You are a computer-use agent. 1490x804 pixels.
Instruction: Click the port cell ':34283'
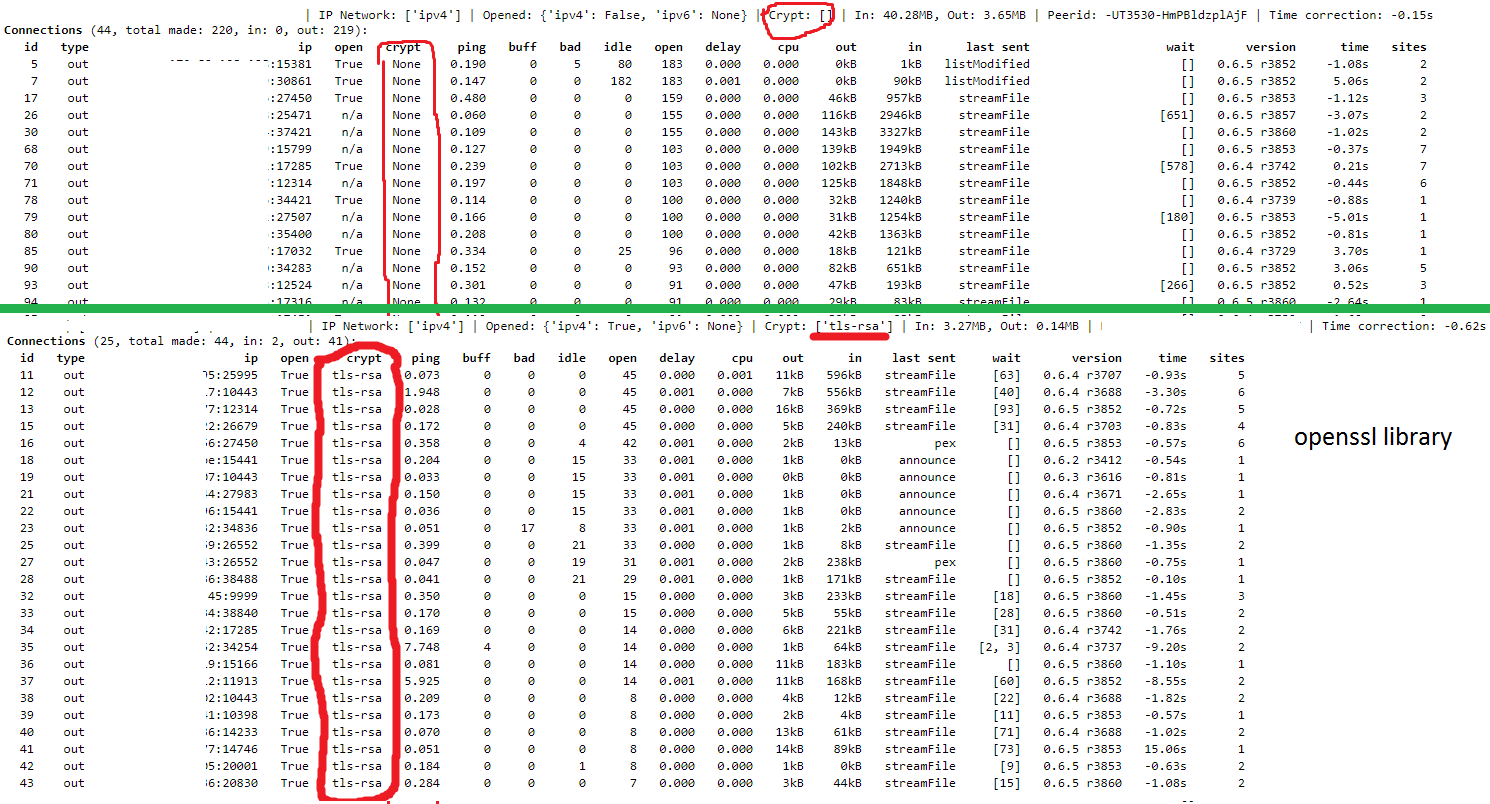point(292,268)
